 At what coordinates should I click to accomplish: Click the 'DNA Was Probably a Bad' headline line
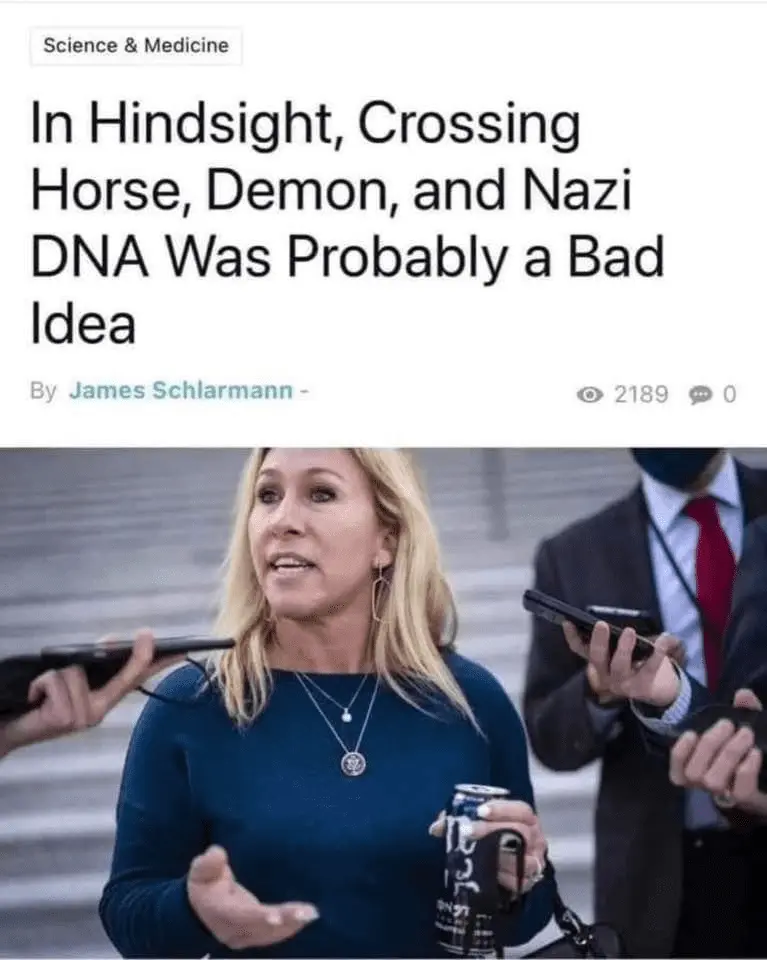[347, 257]
